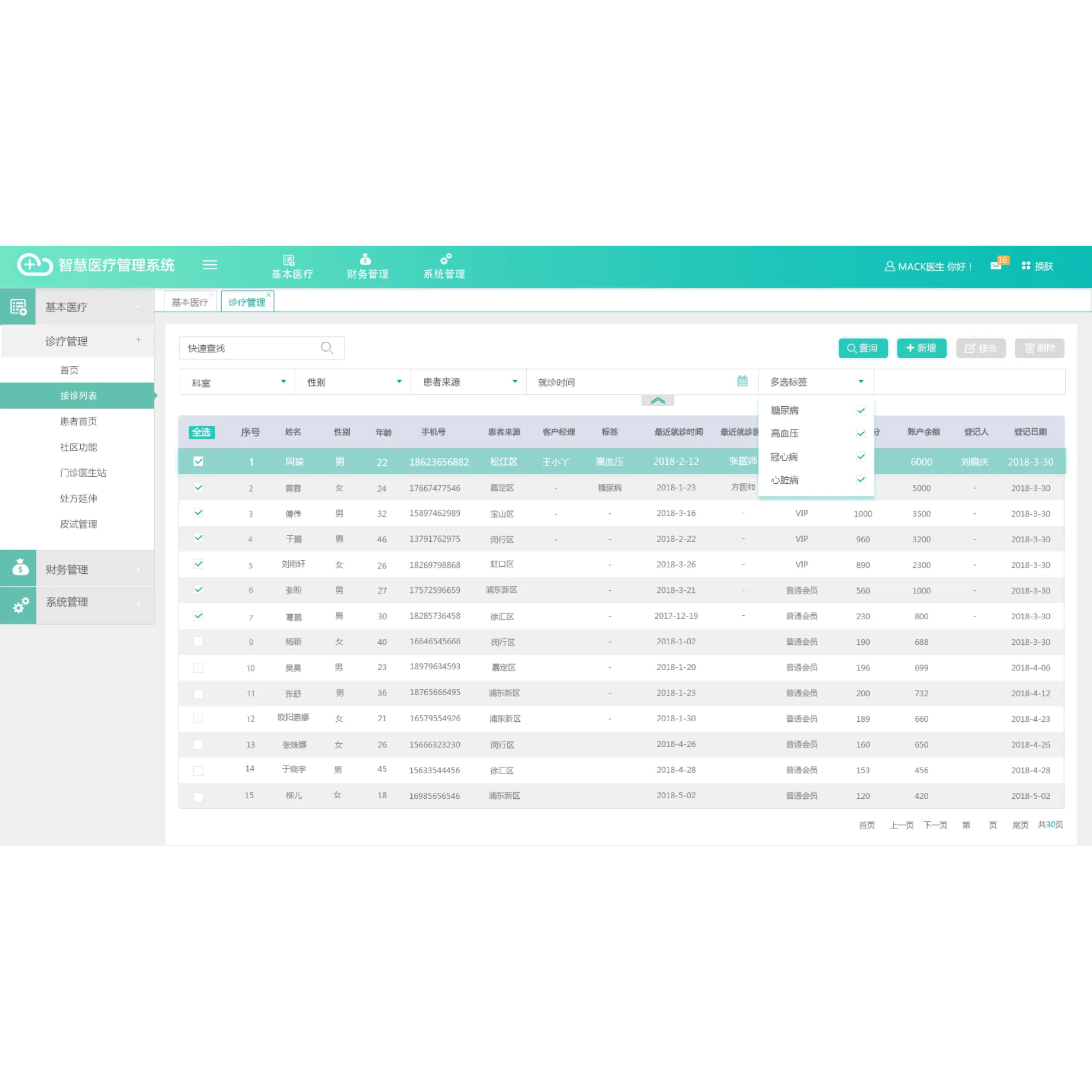Viewport: 1092px width, 1092px height.
Task: Tick the checkbox for row 10 吴昊
Action: tap(198, 668)
